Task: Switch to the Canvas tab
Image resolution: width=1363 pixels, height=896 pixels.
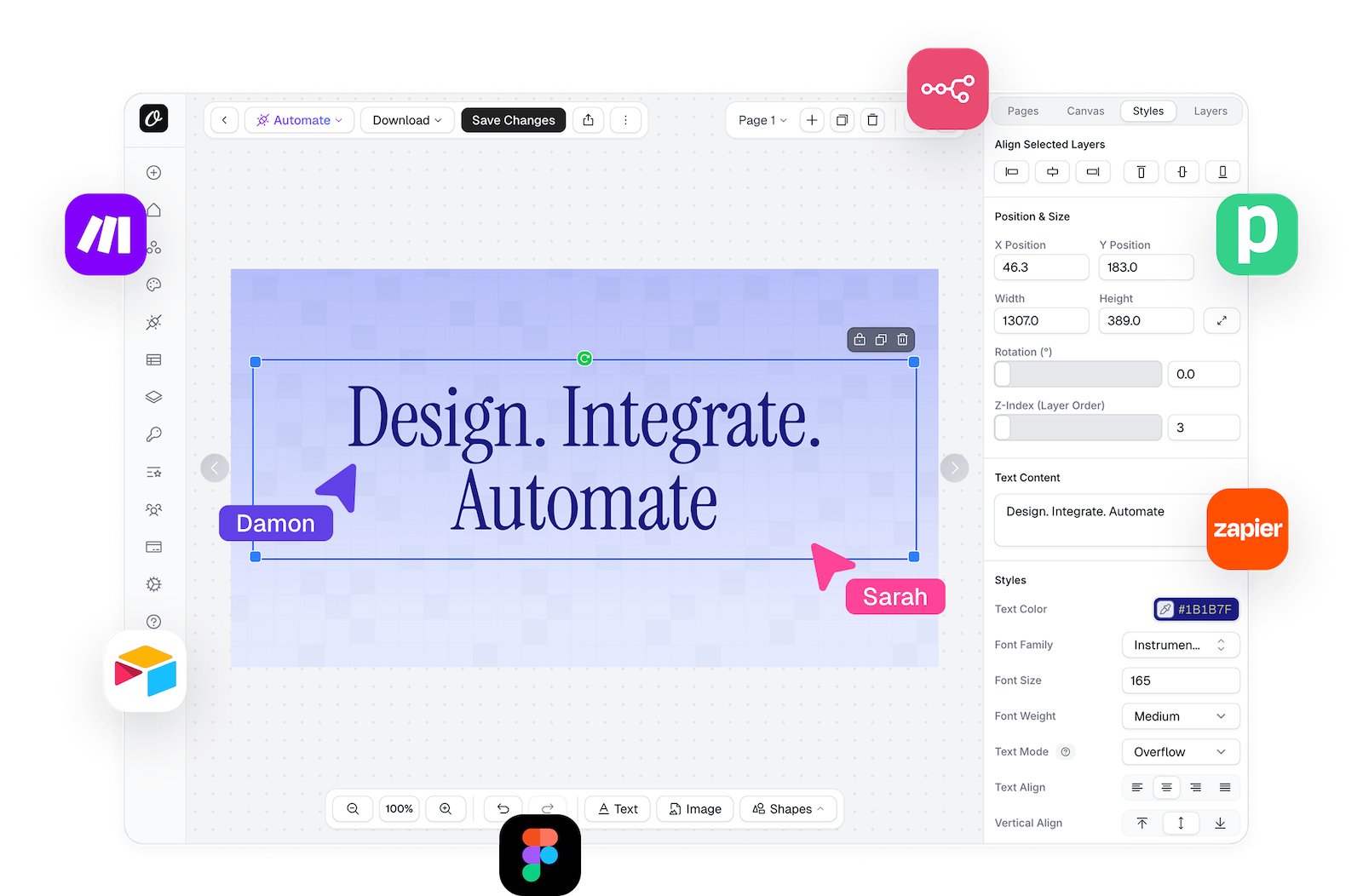Action: [1085, 111]
